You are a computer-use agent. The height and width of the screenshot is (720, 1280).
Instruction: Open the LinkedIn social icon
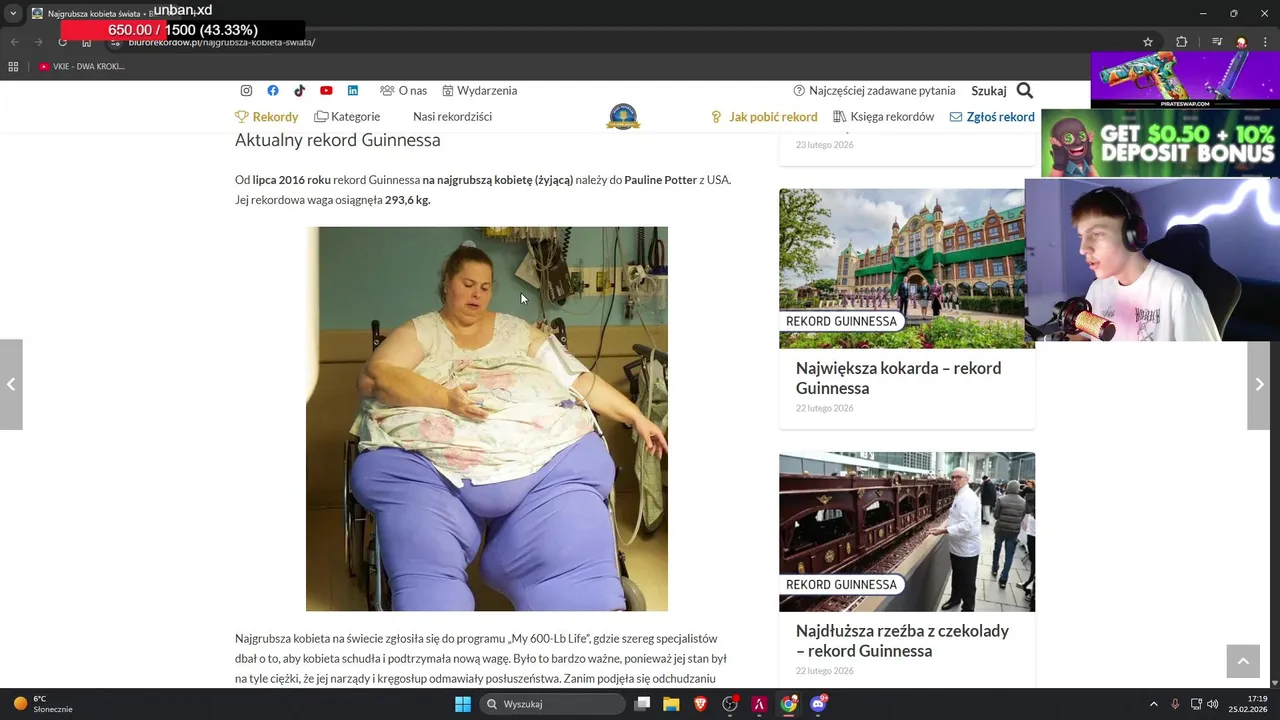pyautogui.click(x=353, y=91)
